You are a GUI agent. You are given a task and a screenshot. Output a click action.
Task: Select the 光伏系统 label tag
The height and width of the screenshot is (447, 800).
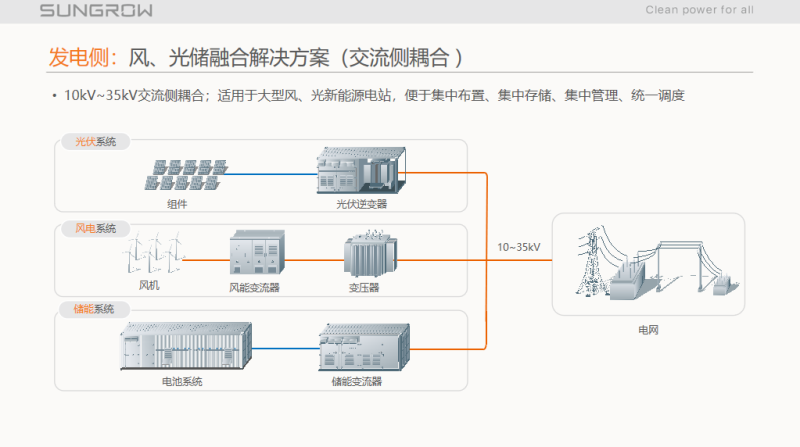coord(95,141)
